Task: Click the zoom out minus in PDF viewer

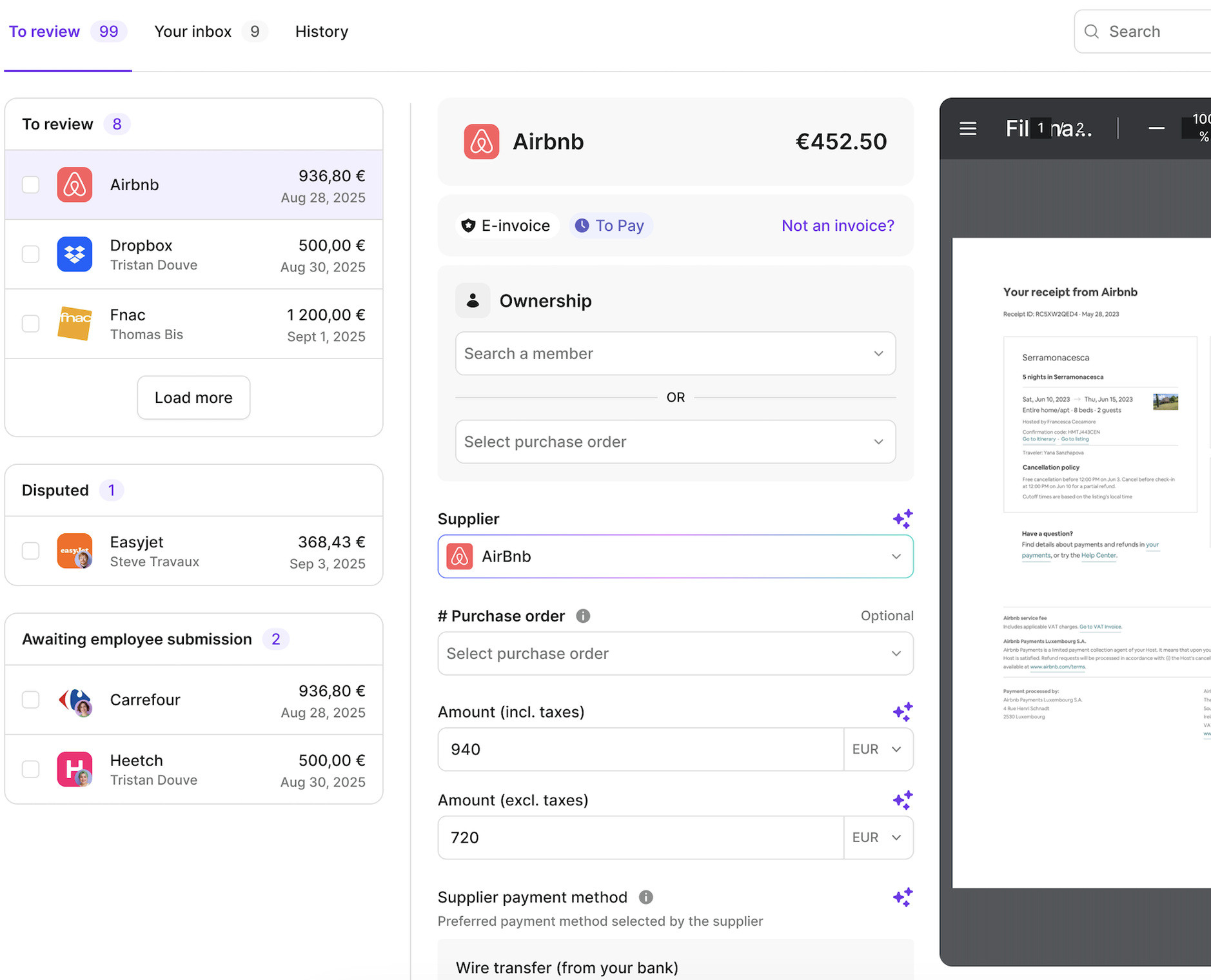Action: coord(1156,129)
